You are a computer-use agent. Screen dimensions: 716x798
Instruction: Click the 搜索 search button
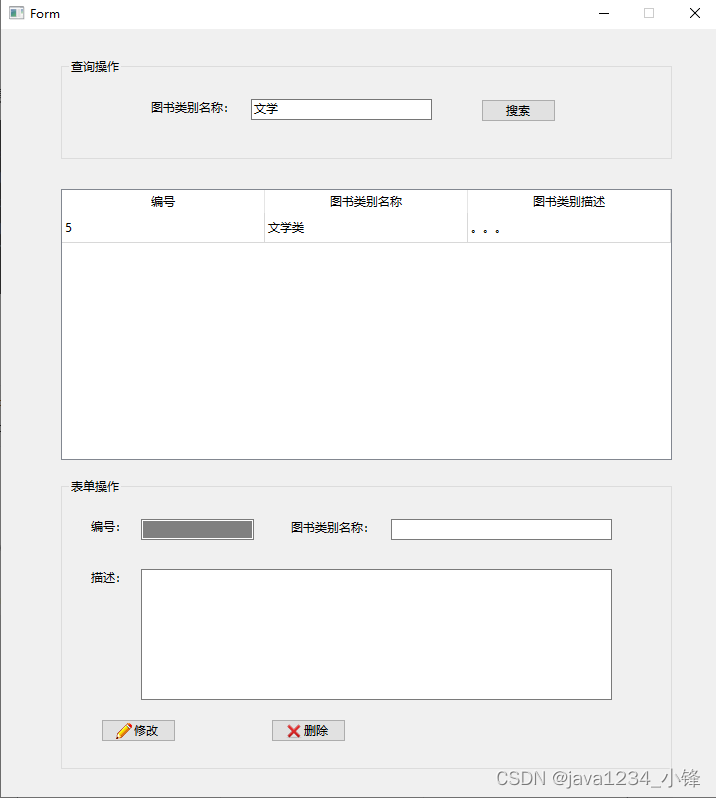pyautogui.click(x=518, y=110)
